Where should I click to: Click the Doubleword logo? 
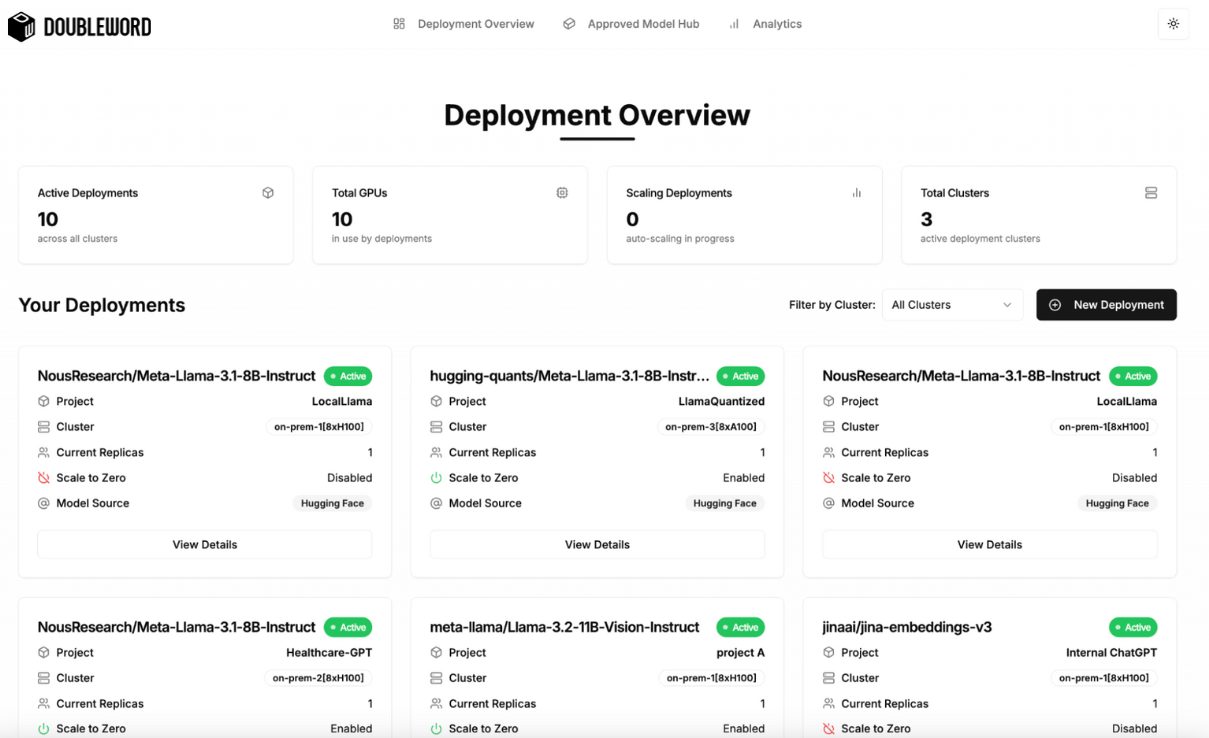click(x=80, y=25)
